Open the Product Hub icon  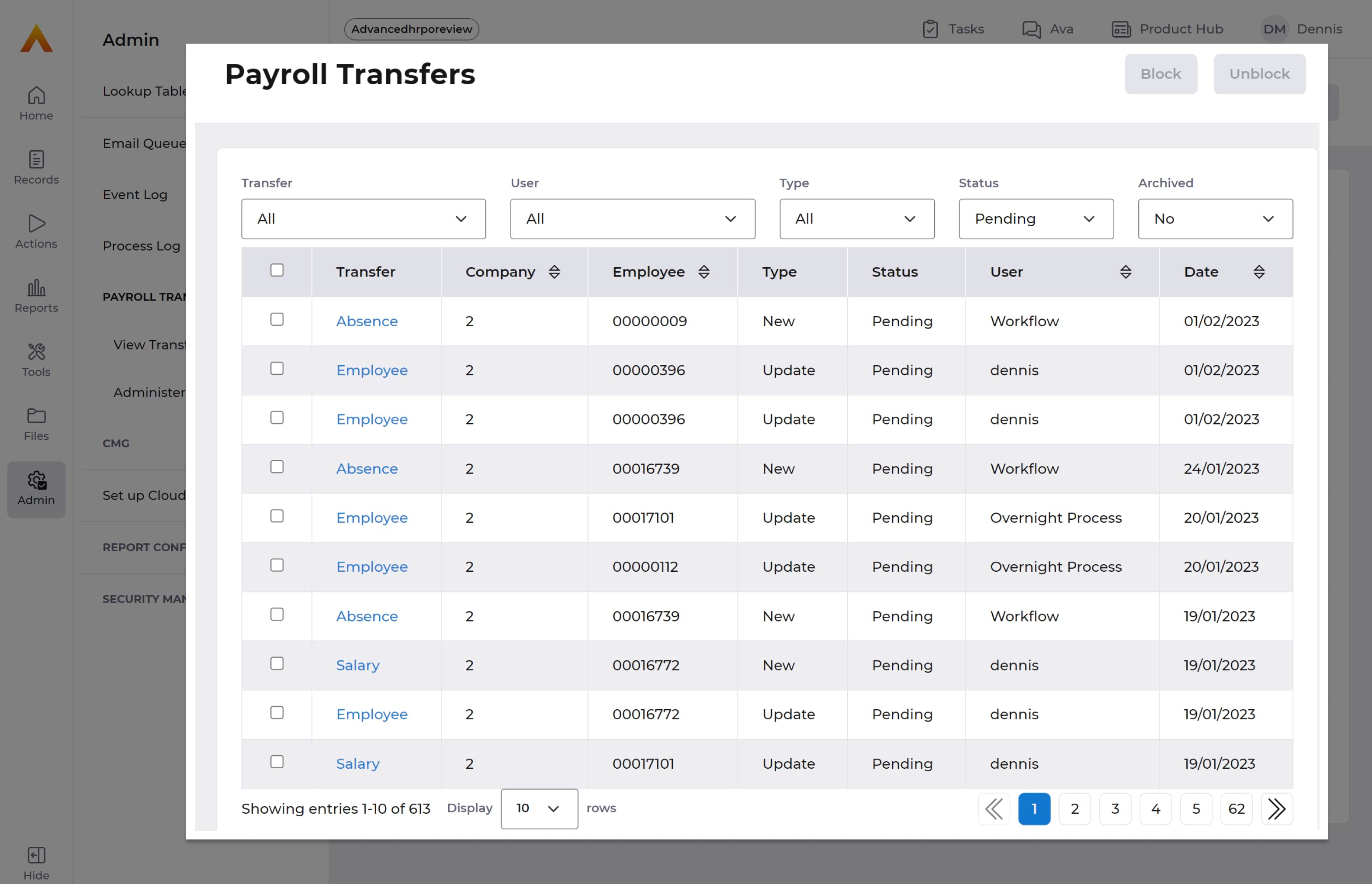(x=1121, y=29)
